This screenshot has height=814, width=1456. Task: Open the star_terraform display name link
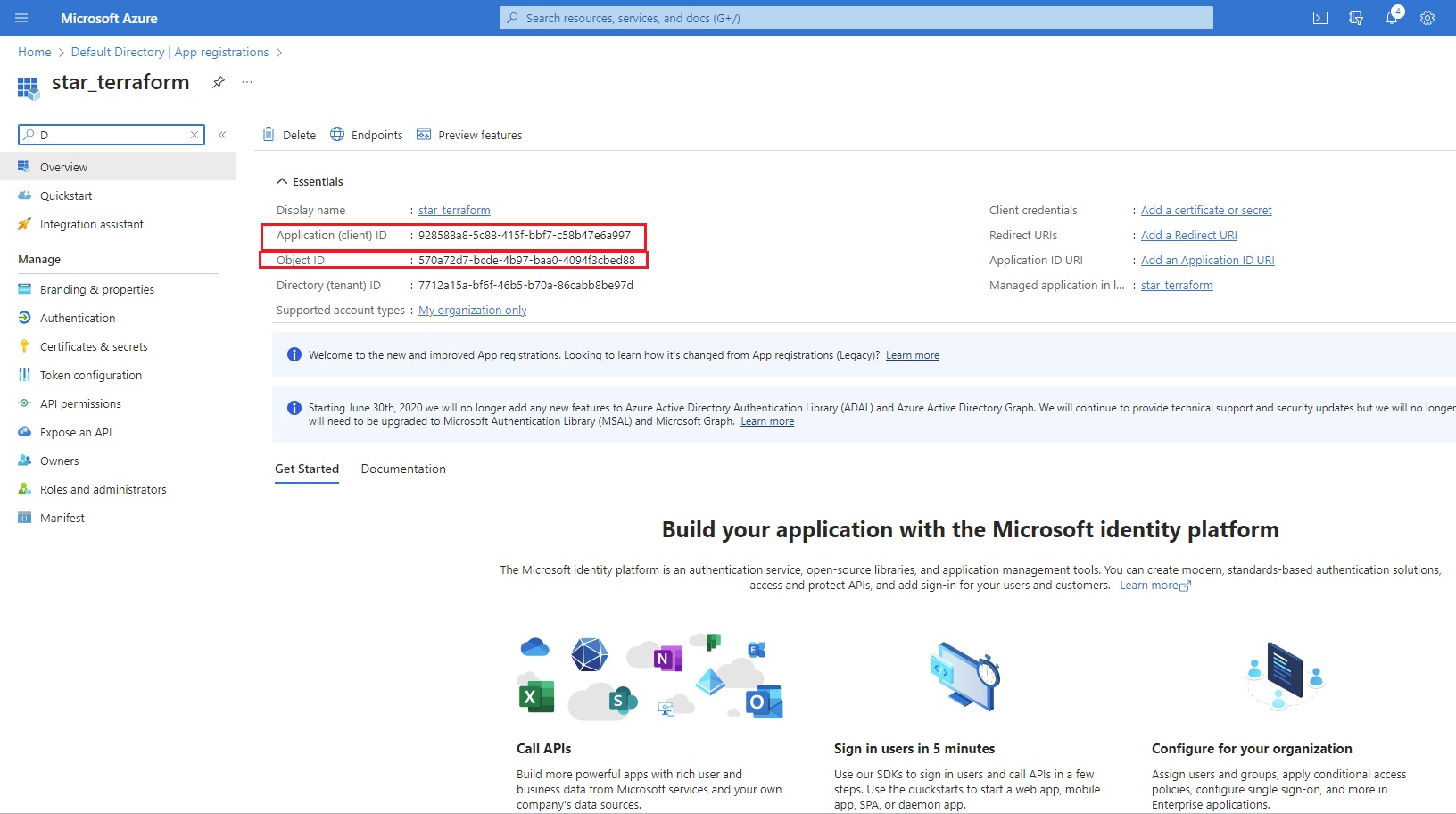click(x=454, y=210)
